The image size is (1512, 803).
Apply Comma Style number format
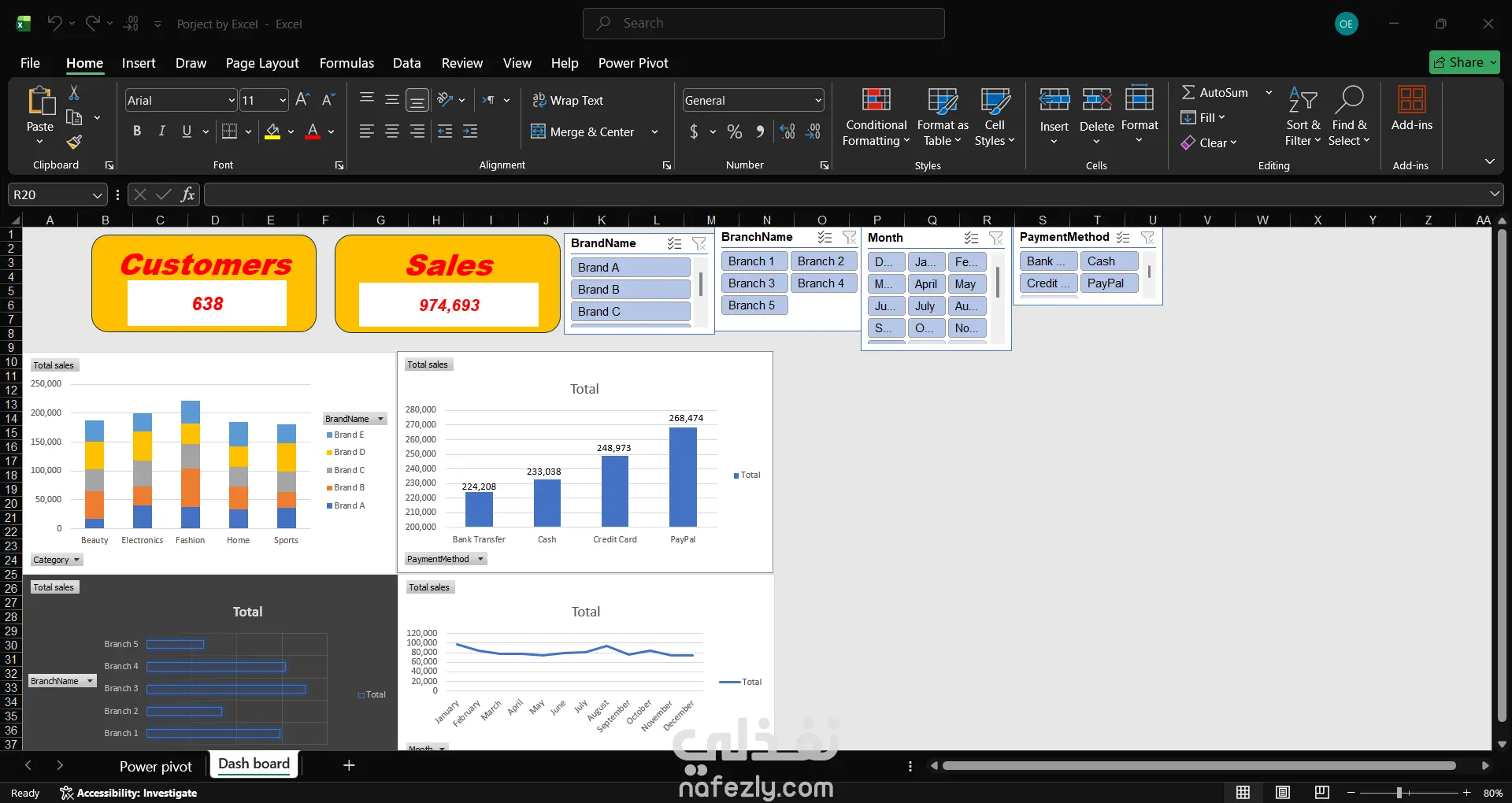(x=760, y=131)
